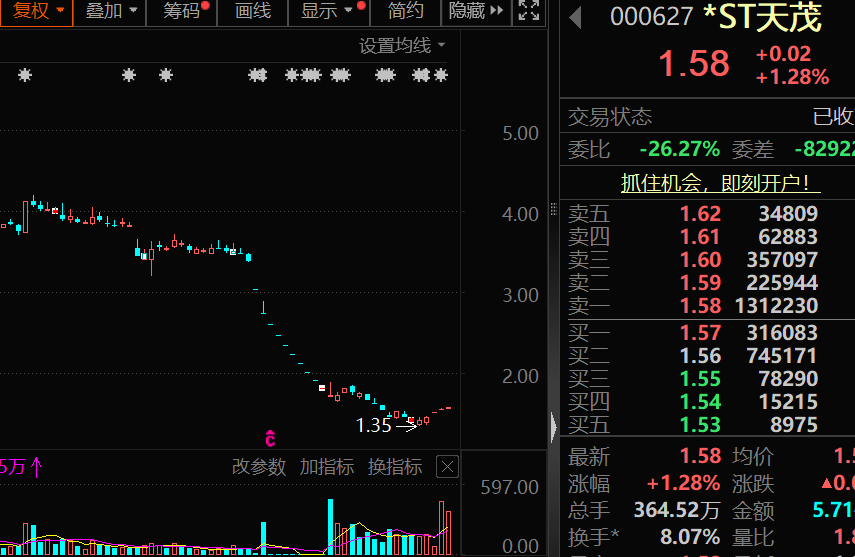Click 换指标 to switch indicator
The height and width of the screenshot is (557, 855).
click(x=395, y=467)
